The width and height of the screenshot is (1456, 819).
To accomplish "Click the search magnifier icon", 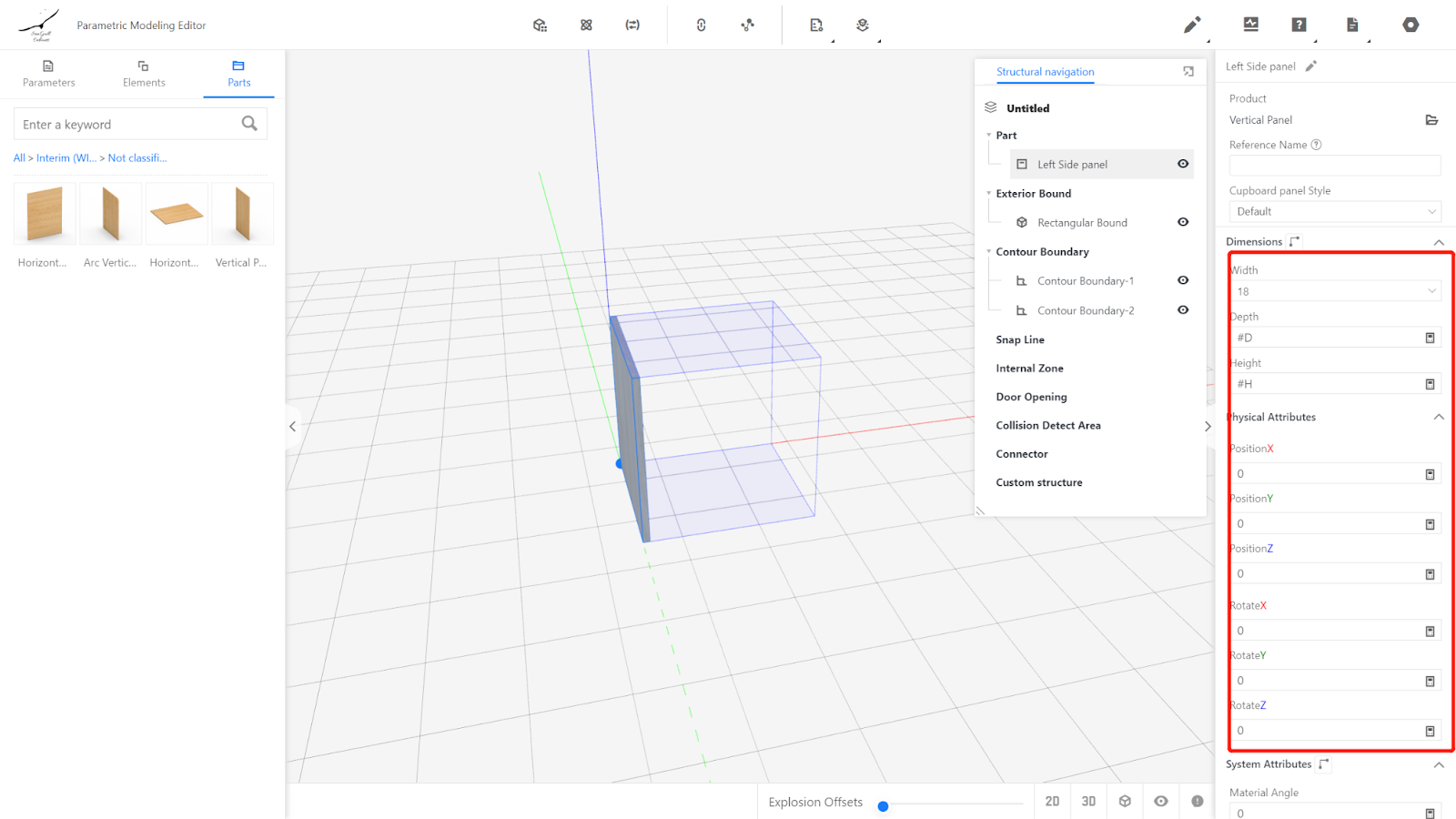I will click(x=249, y=124).
